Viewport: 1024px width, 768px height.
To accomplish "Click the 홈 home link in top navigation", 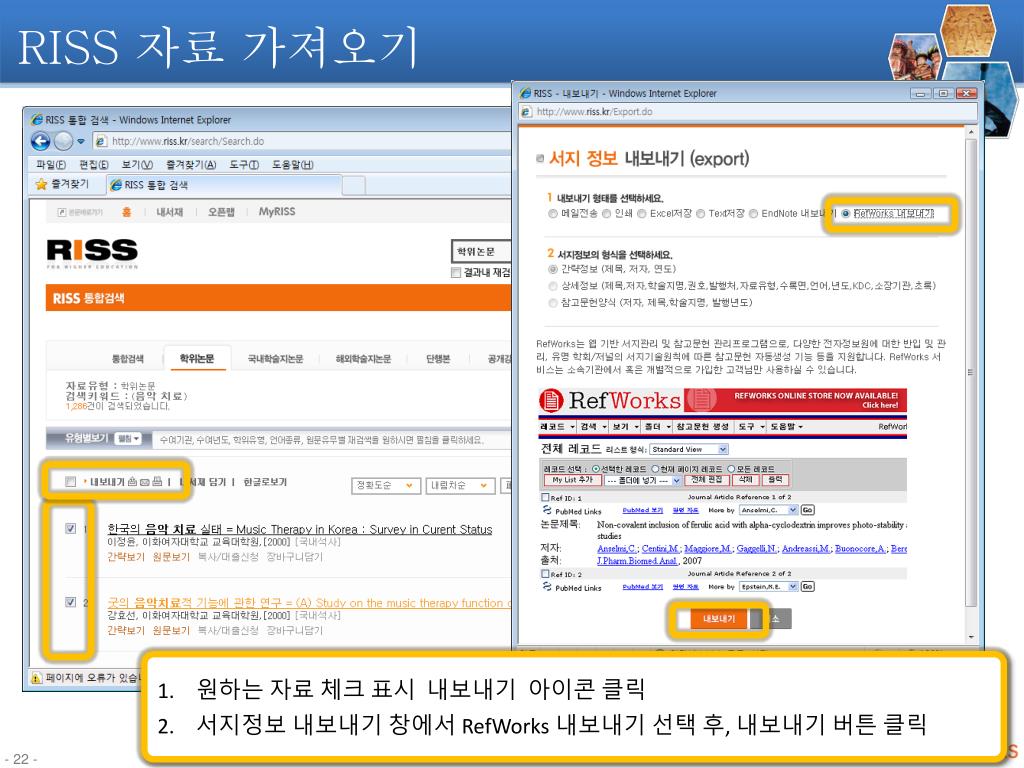I will (x=127, y=212).
